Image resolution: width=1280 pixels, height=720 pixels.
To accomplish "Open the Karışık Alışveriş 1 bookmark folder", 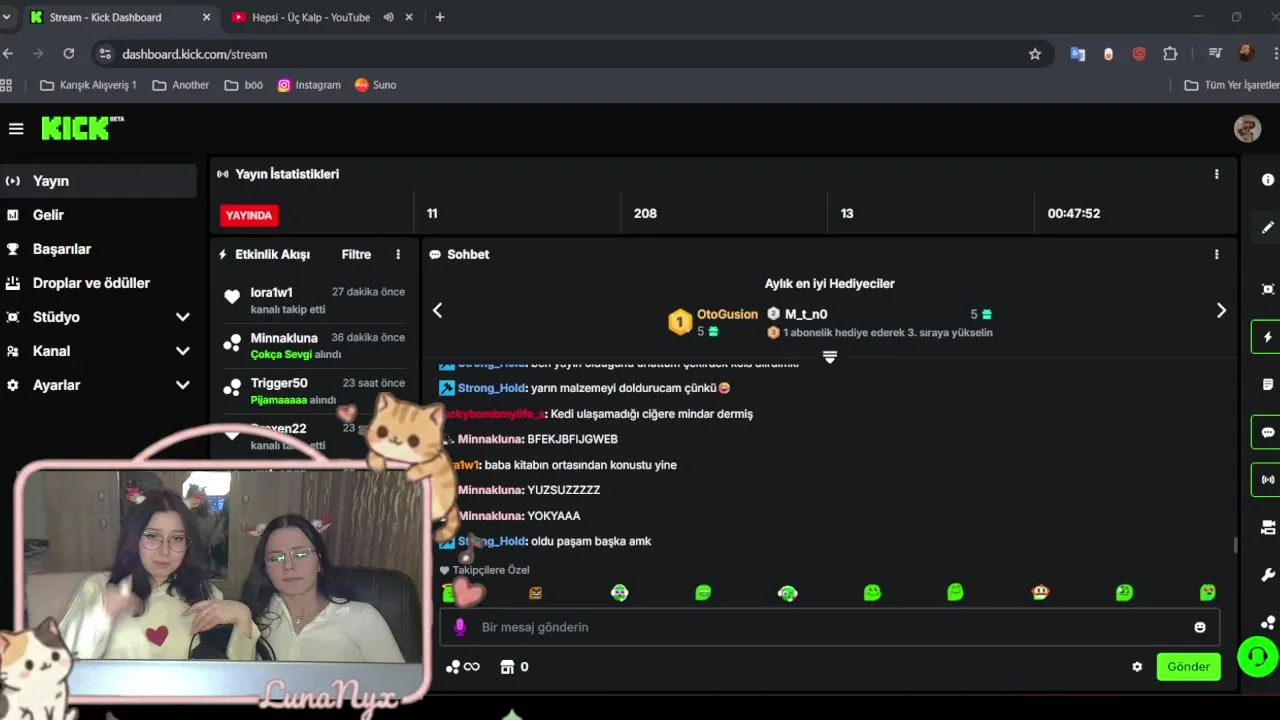I will pyautogui.click(x=88, y=85).
